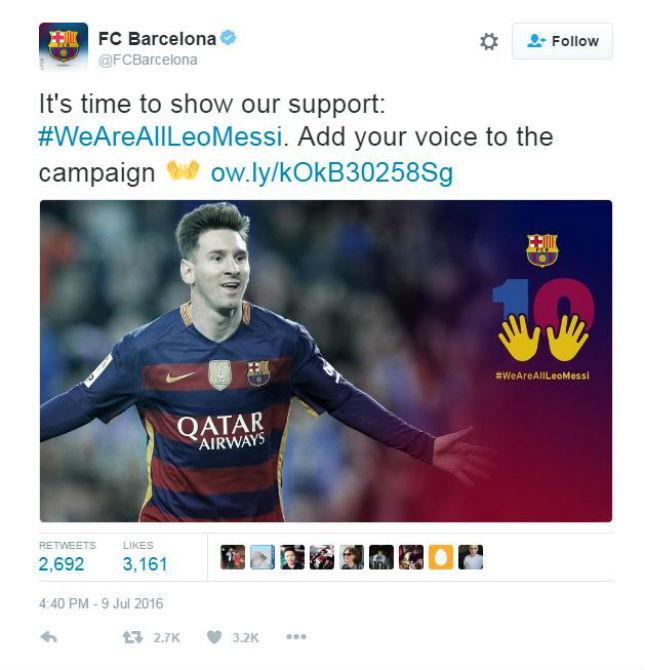The image size is (645, 670).
Task: Open the @FCBarcelona handle link
Action: [x=148, y=60]
